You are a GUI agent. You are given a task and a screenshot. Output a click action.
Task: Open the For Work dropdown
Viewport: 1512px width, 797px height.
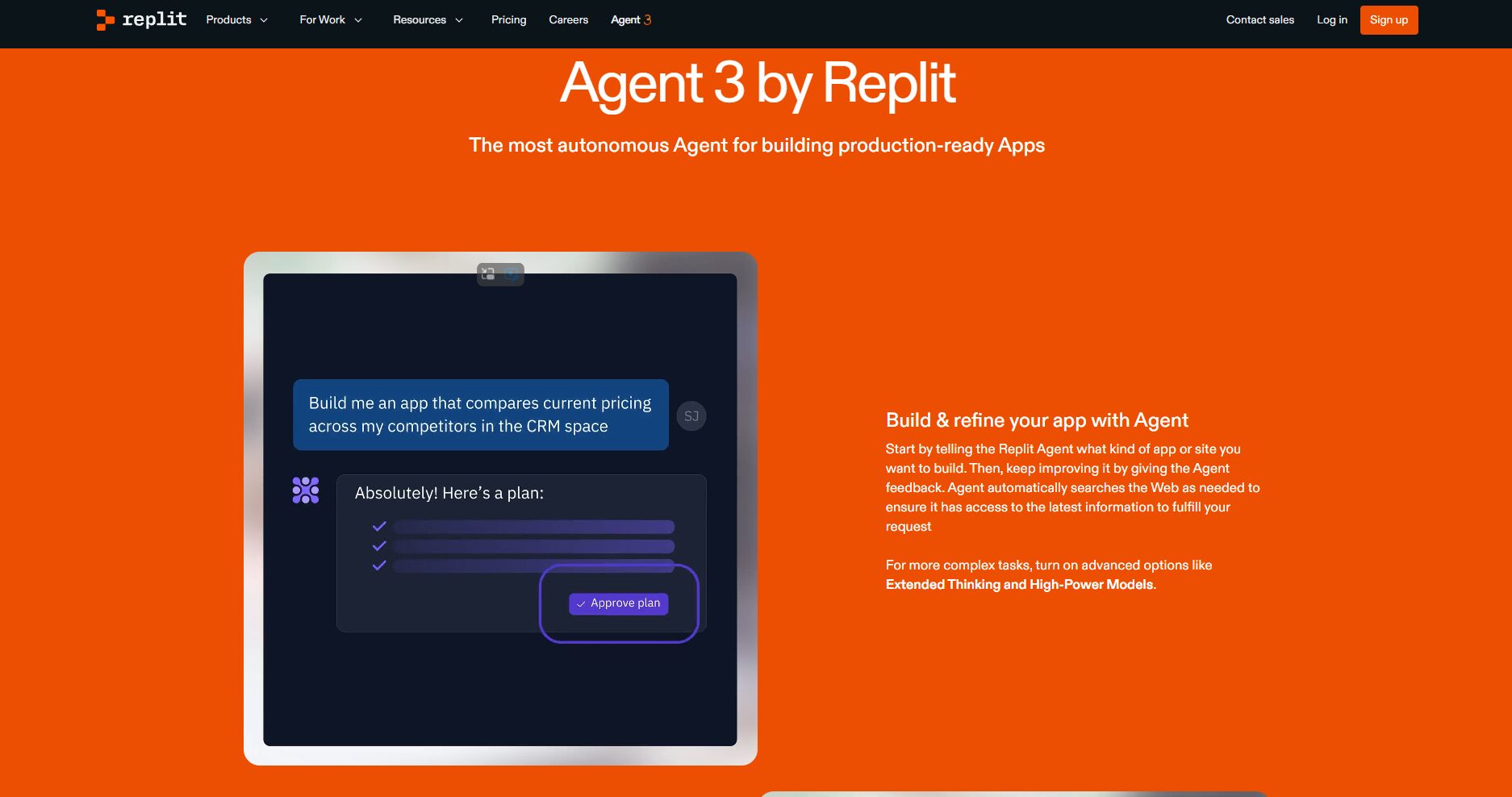click(x=330, y=19)
